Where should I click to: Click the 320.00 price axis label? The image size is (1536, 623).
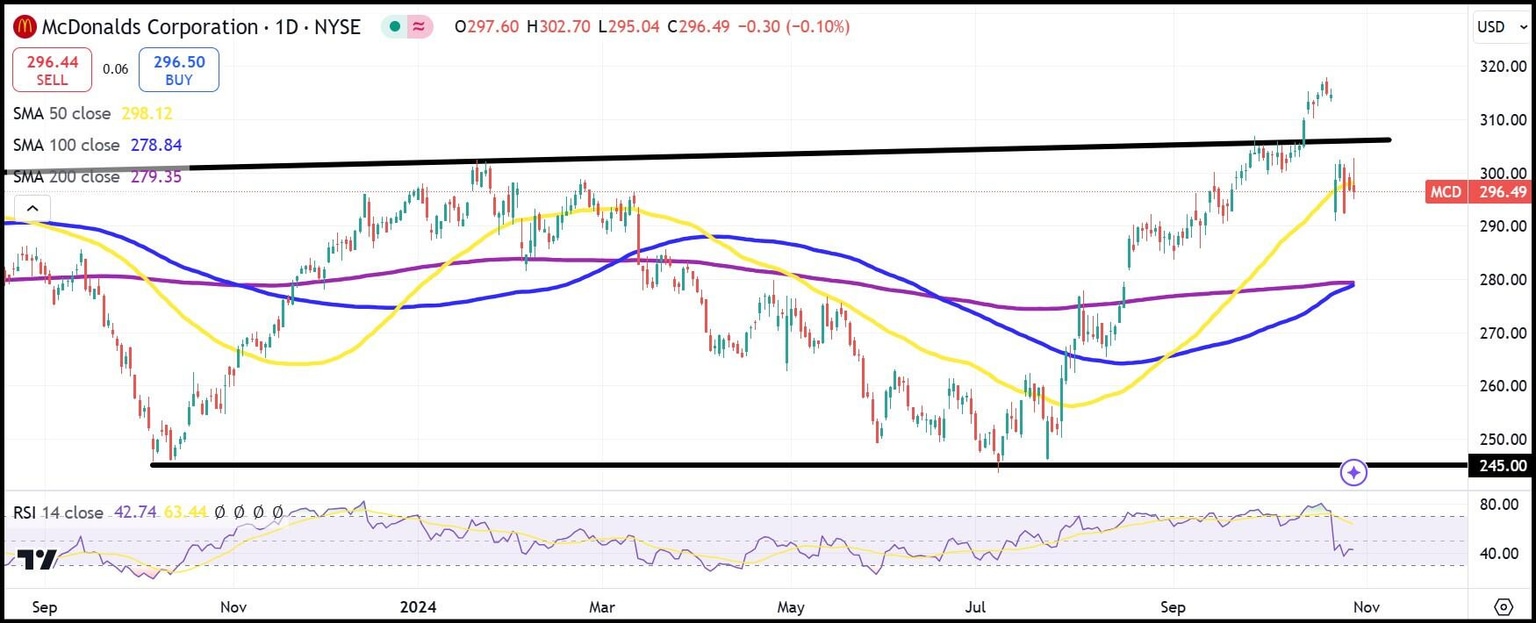[1503, 67]
